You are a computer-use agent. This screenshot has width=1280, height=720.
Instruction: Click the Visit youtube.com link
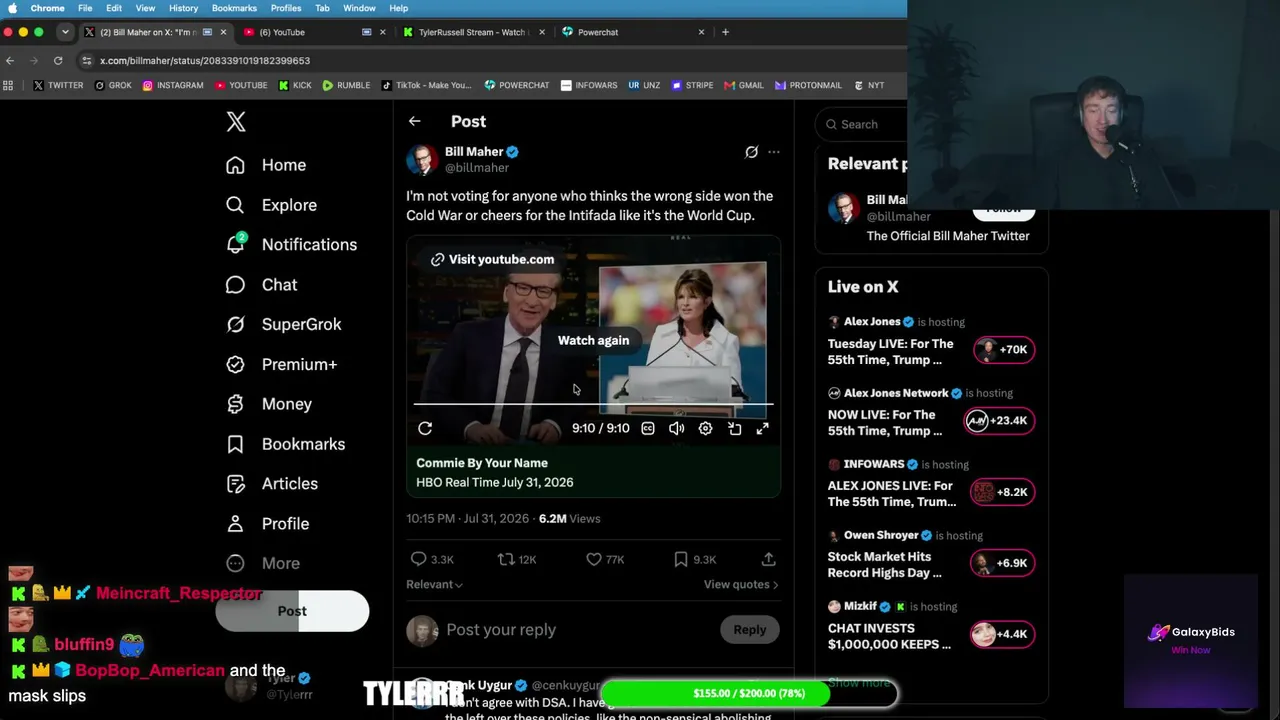[492, 259]
